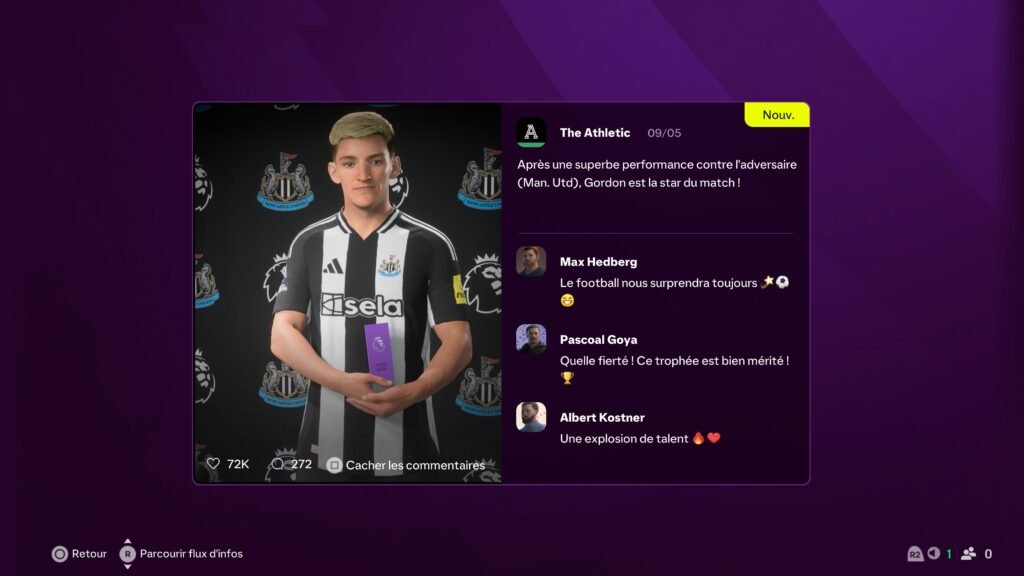Select Pascoal Goya's avatar
This screenshot has width=1024, height=576.
531,339
